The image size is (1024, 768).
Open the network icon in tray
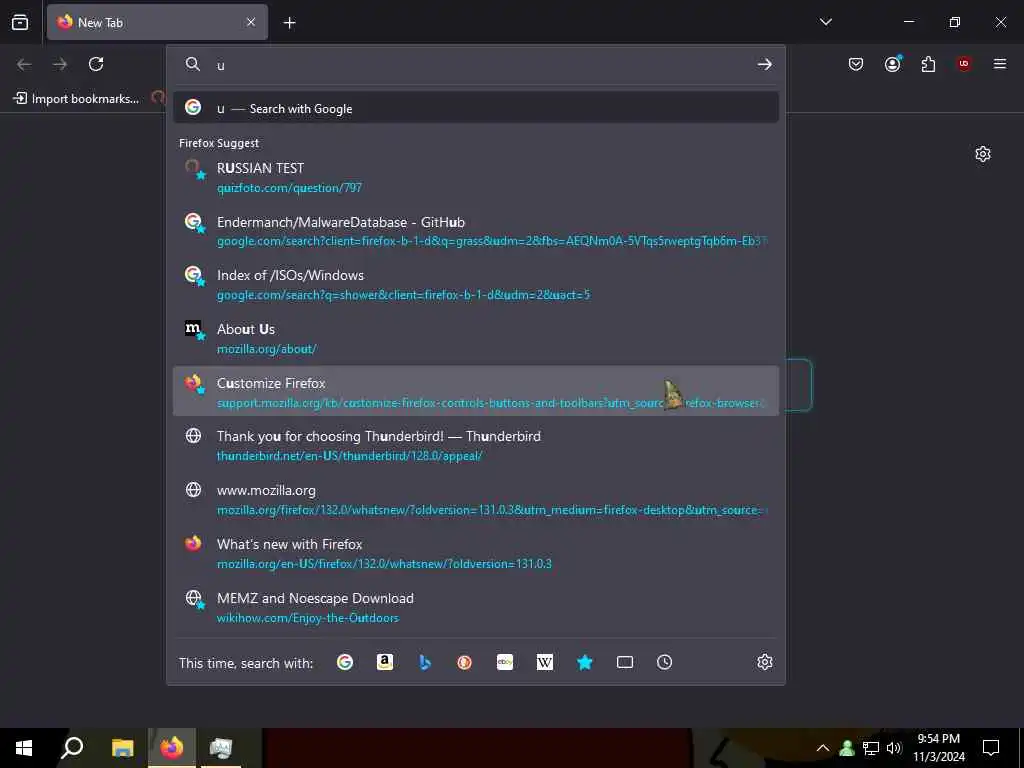[x=871, y=748]
